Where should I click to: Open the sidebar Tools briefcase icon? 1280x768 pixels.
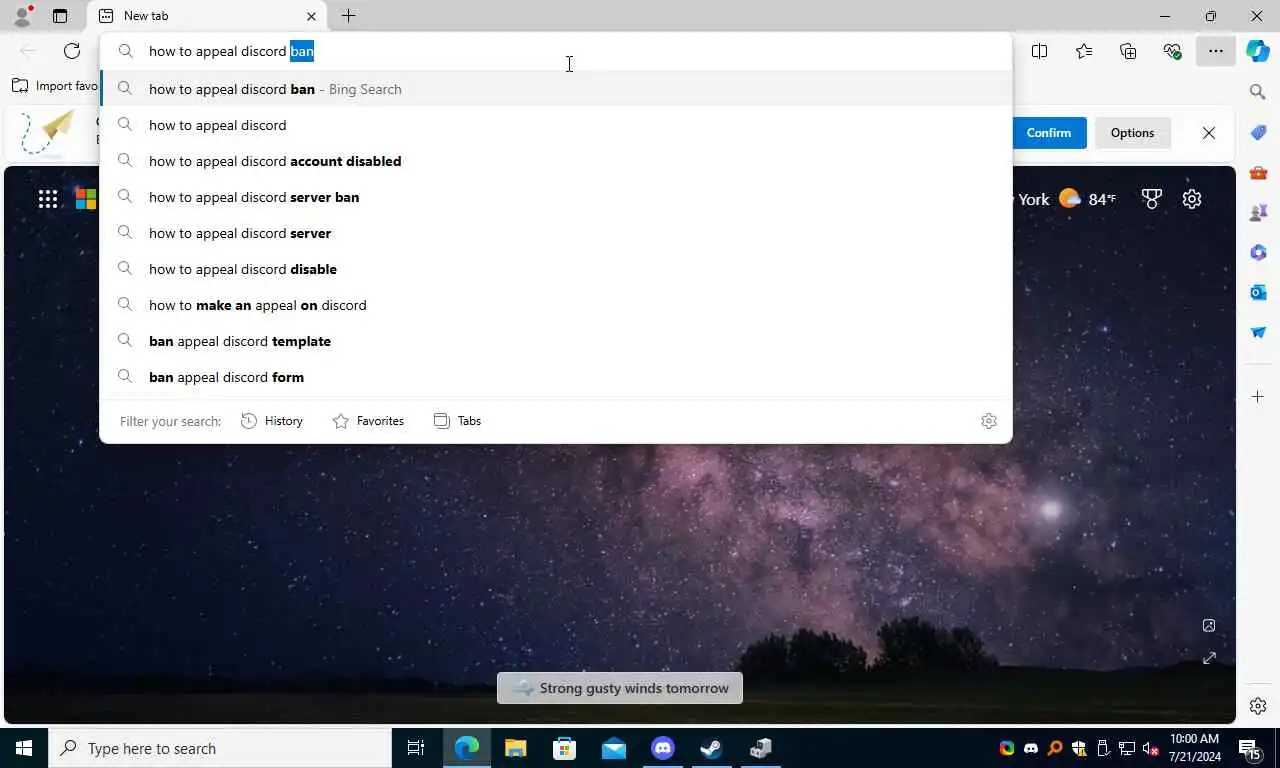1258,172
